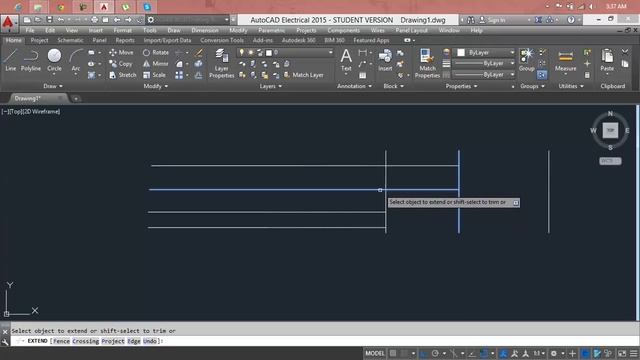Toggle the MODEL space button
640x360 pixels.
click(x=375, y=353)
